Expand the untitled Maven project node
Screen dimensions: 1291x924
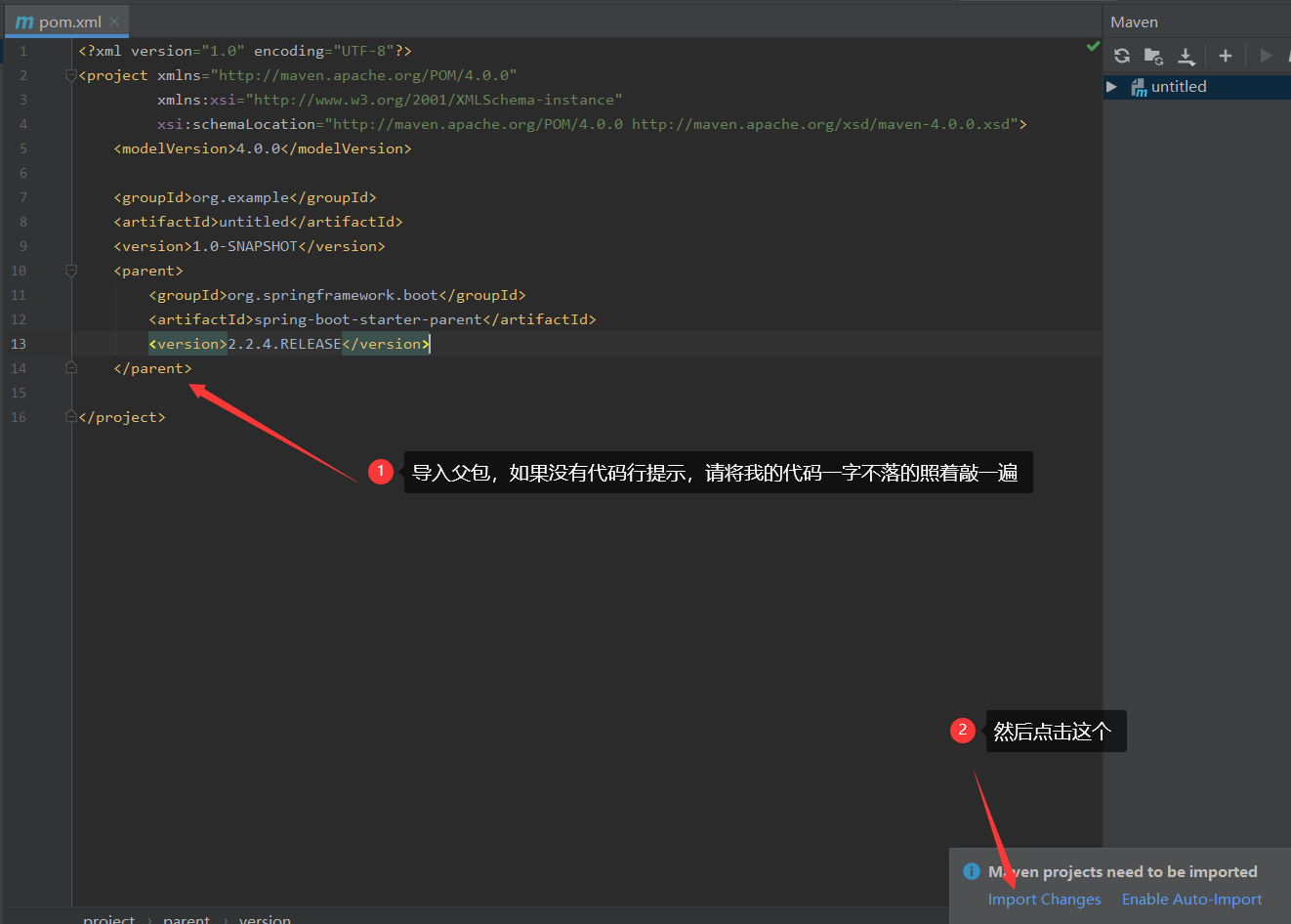[x=1111, y=87]
